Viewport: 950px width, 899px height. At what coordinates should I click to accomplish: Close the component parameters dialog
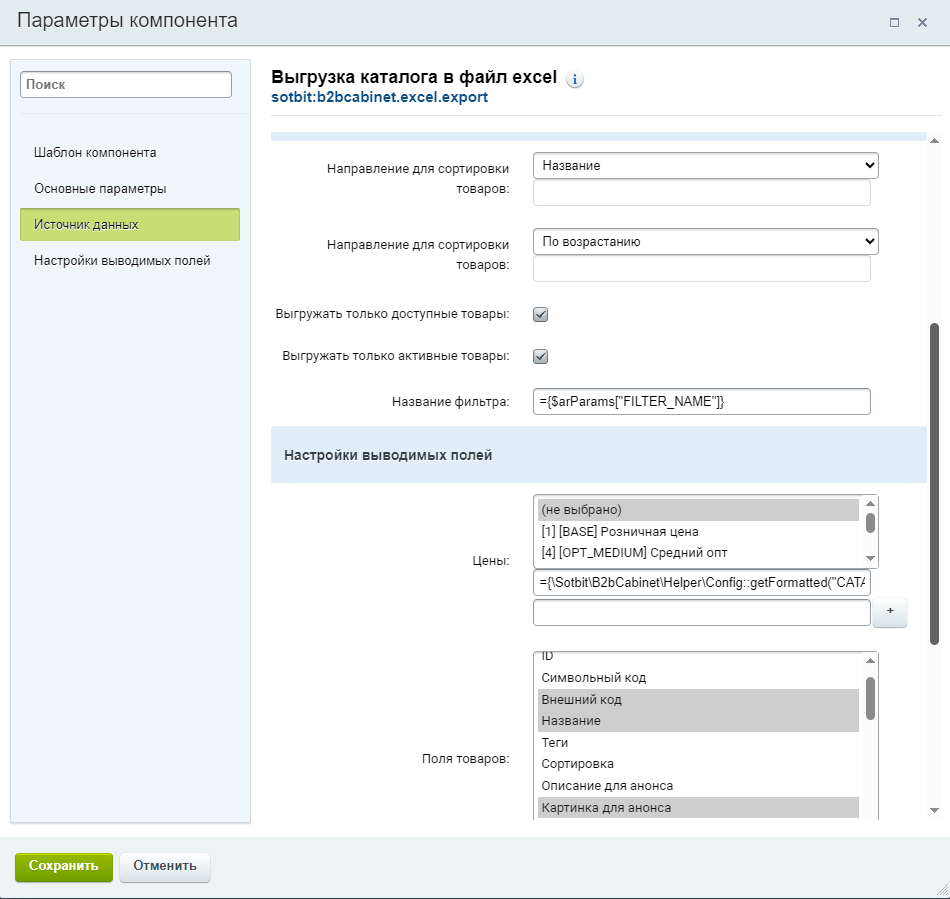(922, 22)
